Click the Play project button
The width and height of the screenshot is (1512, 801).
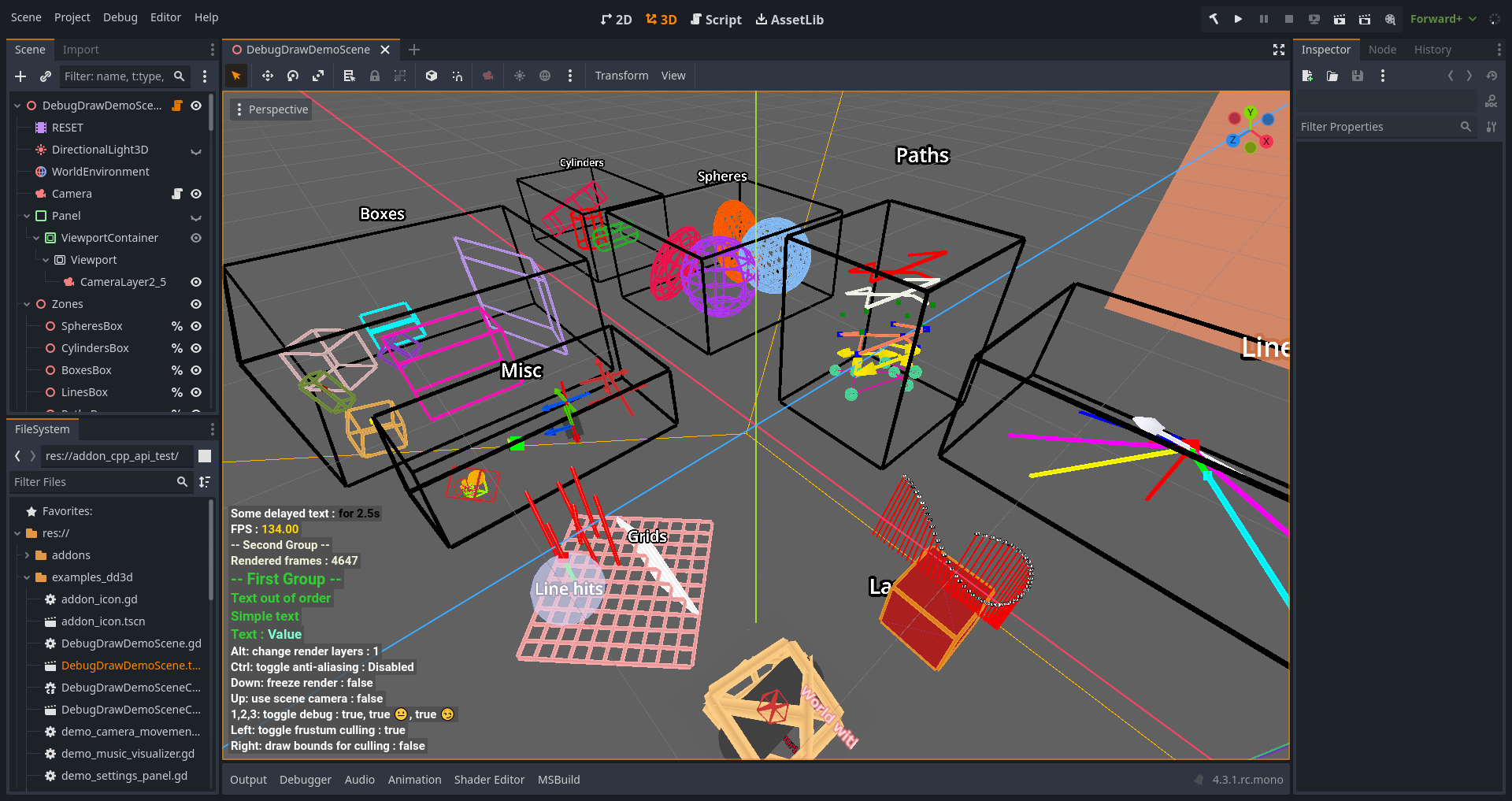point(1238,19)
